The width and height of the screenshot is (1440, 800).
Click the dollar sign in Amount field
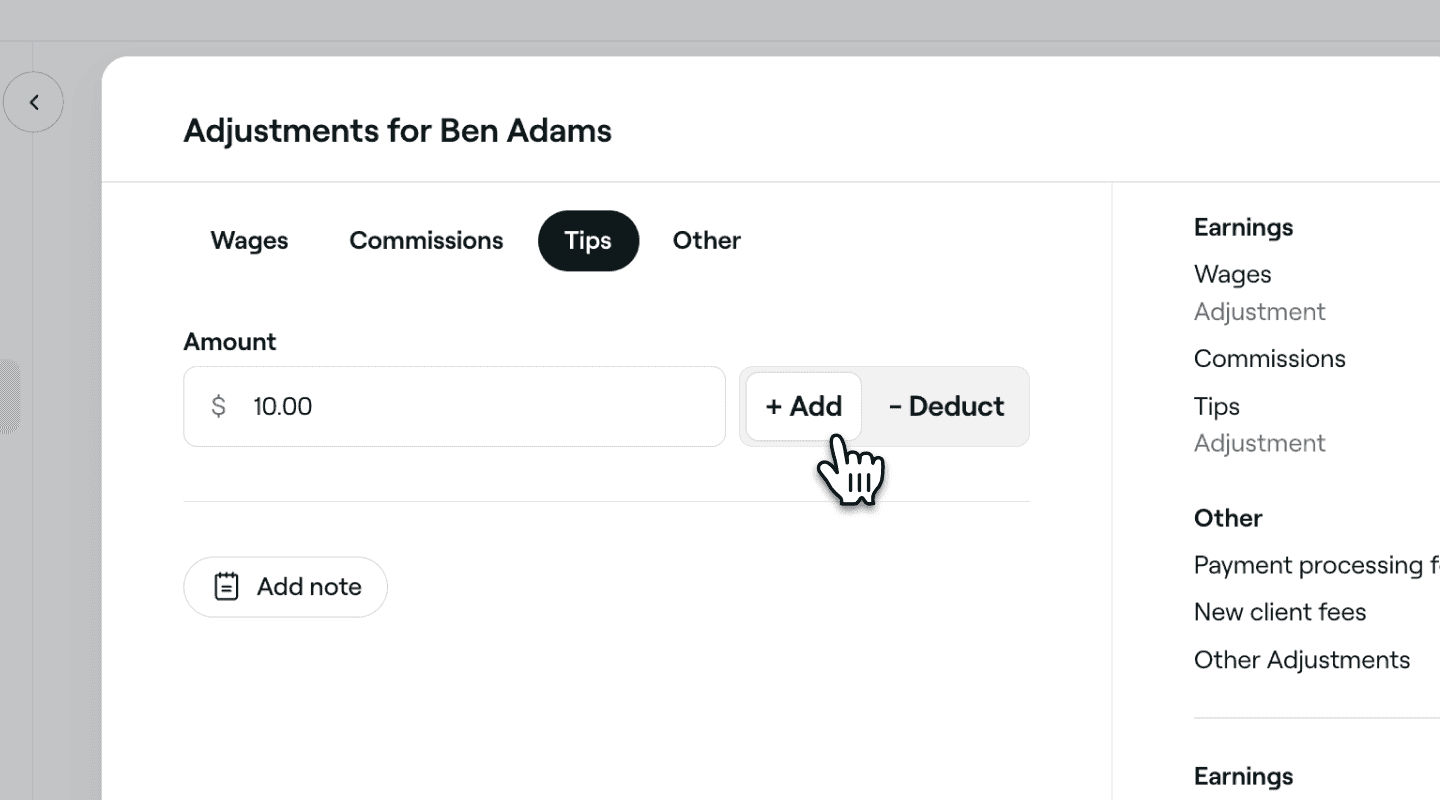pos(218,406)
